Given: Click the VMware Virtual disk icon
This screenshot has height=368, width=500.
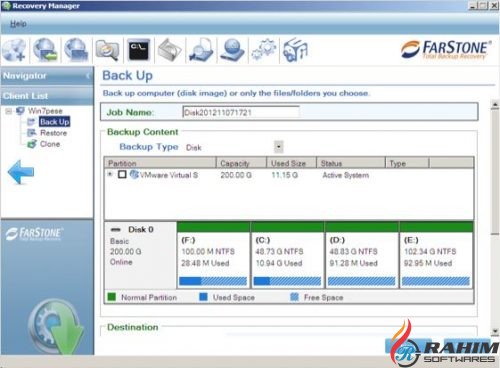Looking at the screenshot, I should 134,174.
